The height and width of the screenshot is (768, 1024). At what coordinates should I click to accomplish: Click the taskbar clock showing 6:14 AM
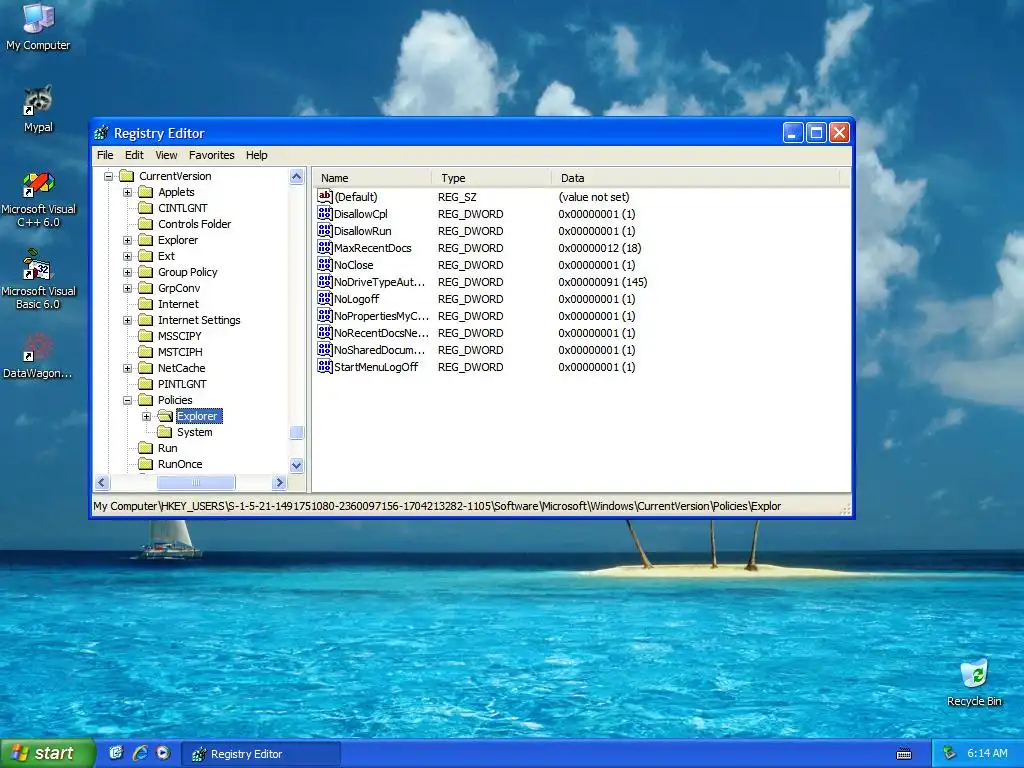click(x=987, y=753)
